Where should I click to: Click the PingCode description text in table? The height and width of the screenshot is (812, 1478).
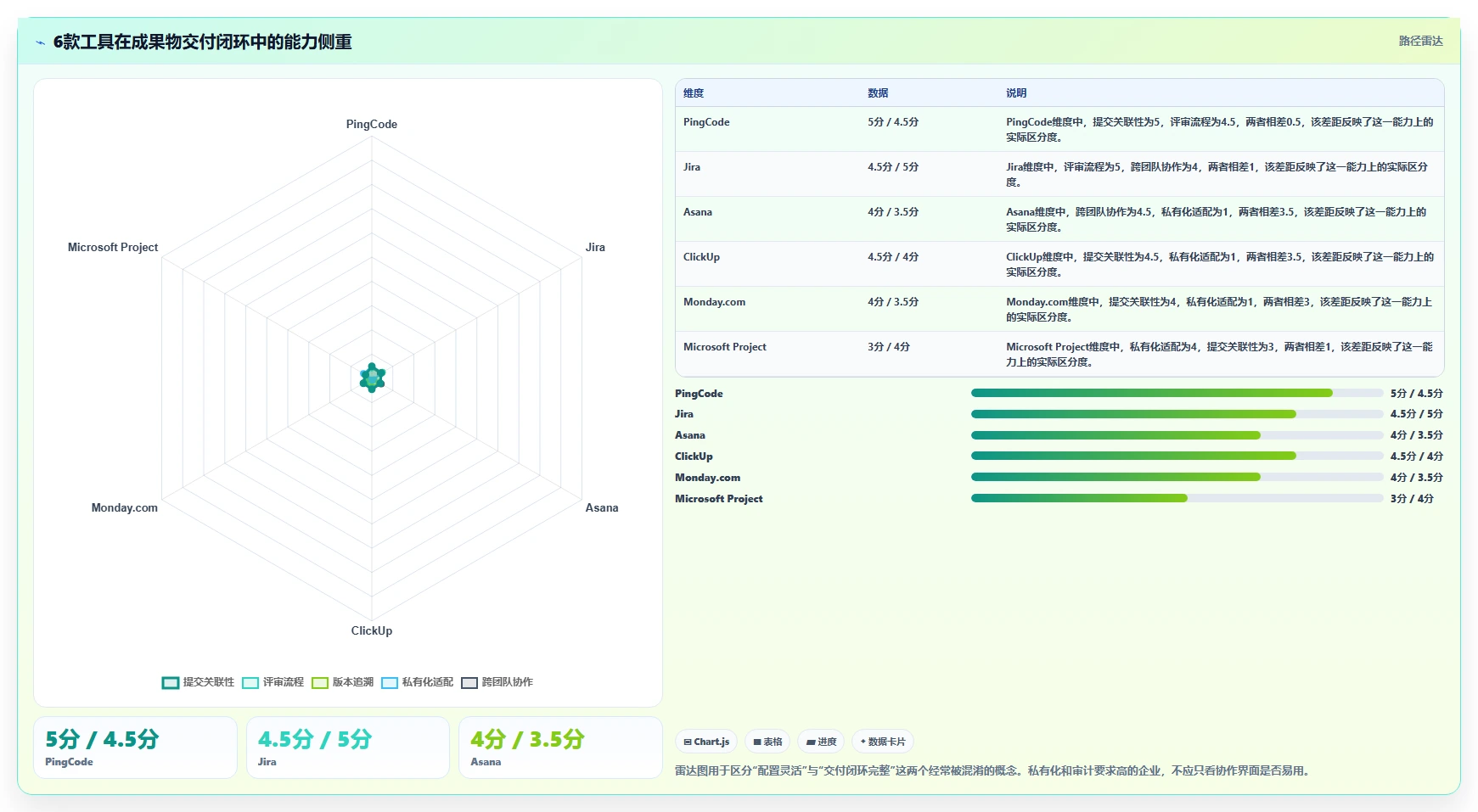[1220, 129]
